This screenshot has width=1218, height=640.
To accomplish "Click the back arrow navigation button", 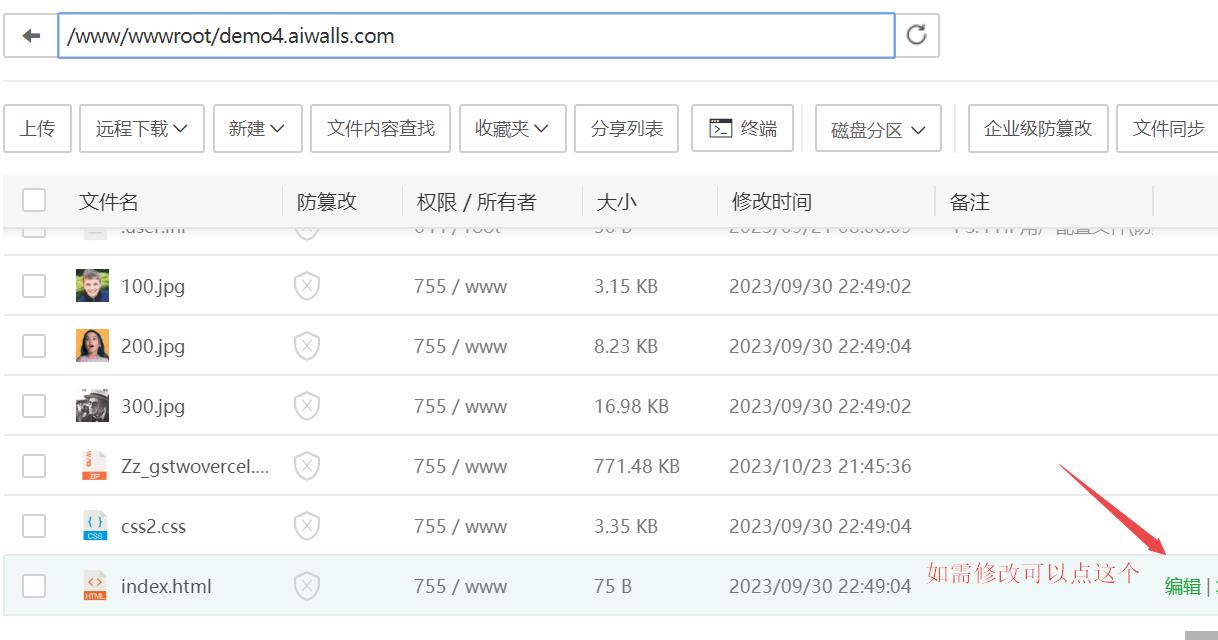I will pyautogui.click(x=30, y=36).
